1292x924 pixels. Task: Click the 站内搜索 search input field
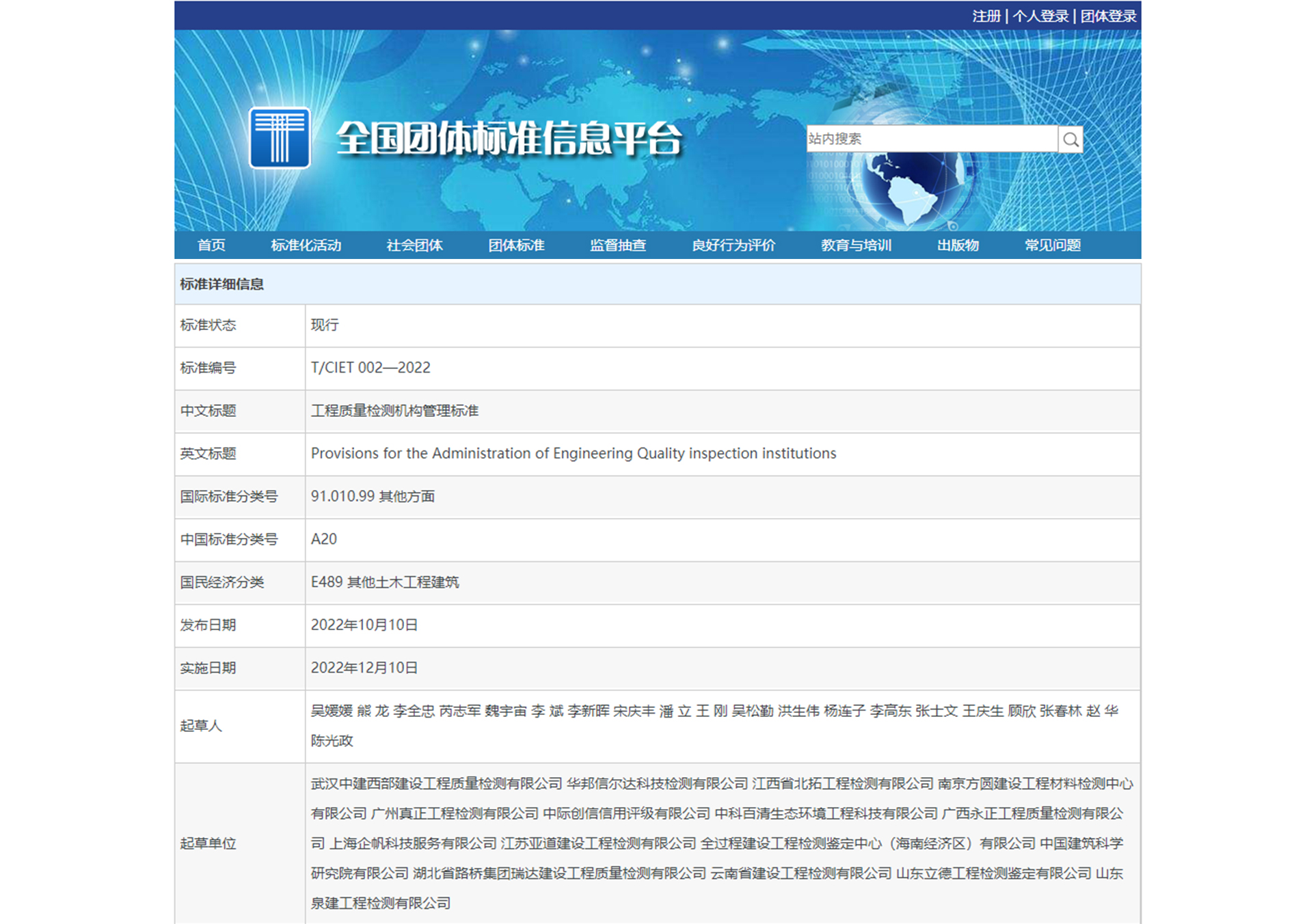931,139
